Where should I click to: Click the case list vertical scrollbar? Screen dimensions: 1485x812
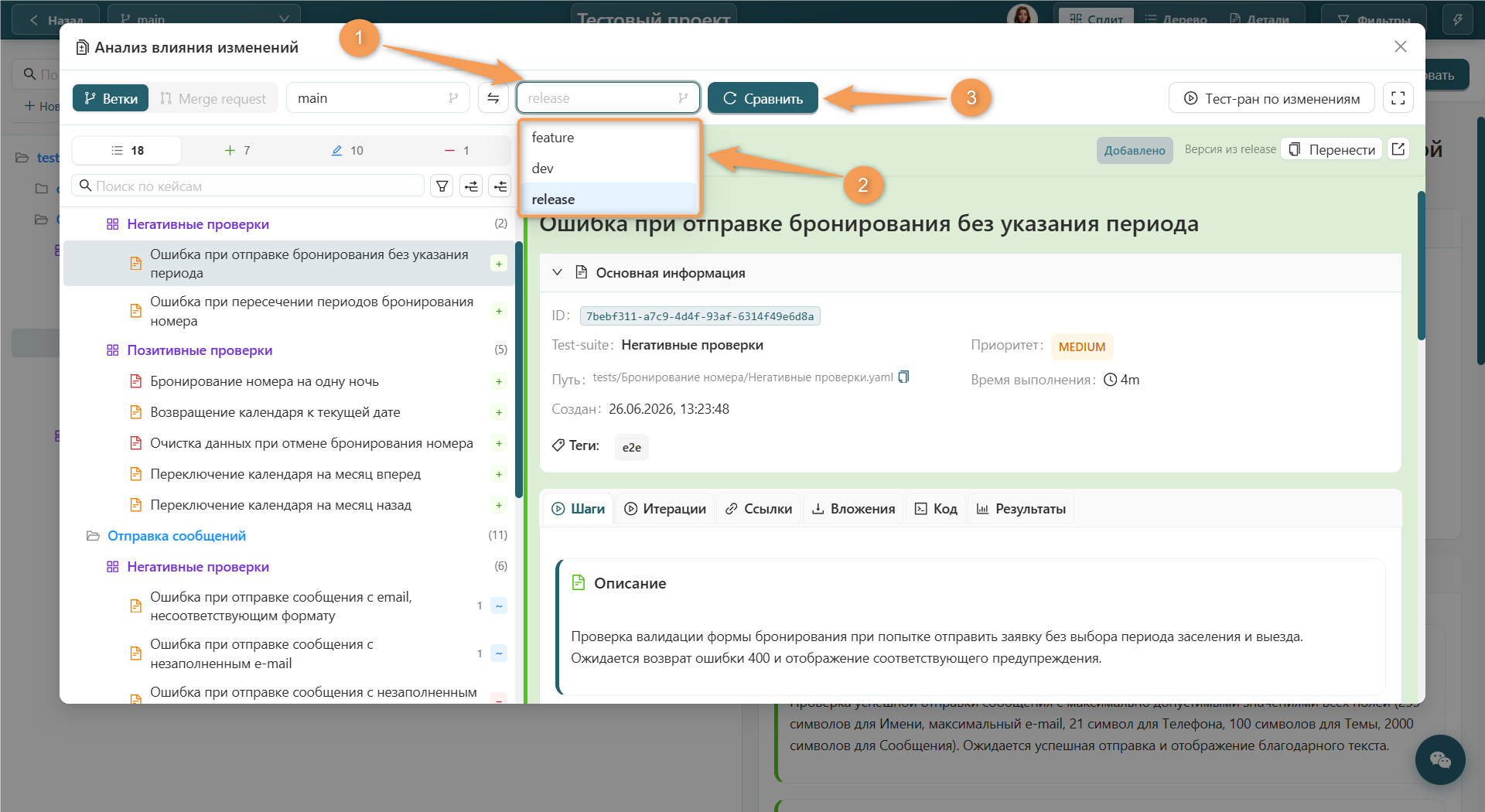519,370
